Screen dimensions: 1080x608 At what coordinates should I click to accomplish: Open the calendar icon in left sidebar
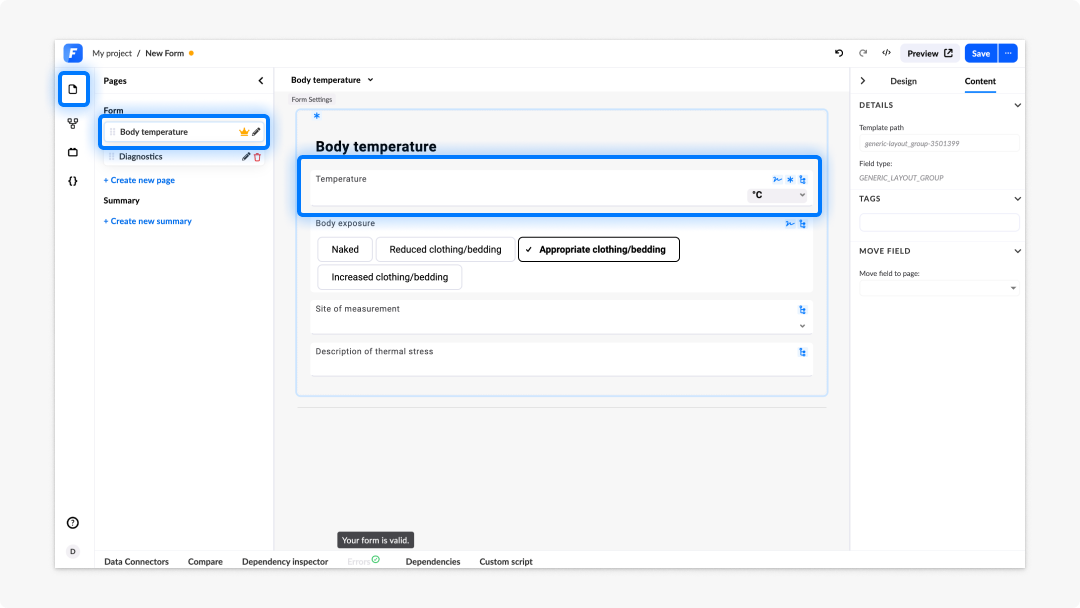[73, 152]
